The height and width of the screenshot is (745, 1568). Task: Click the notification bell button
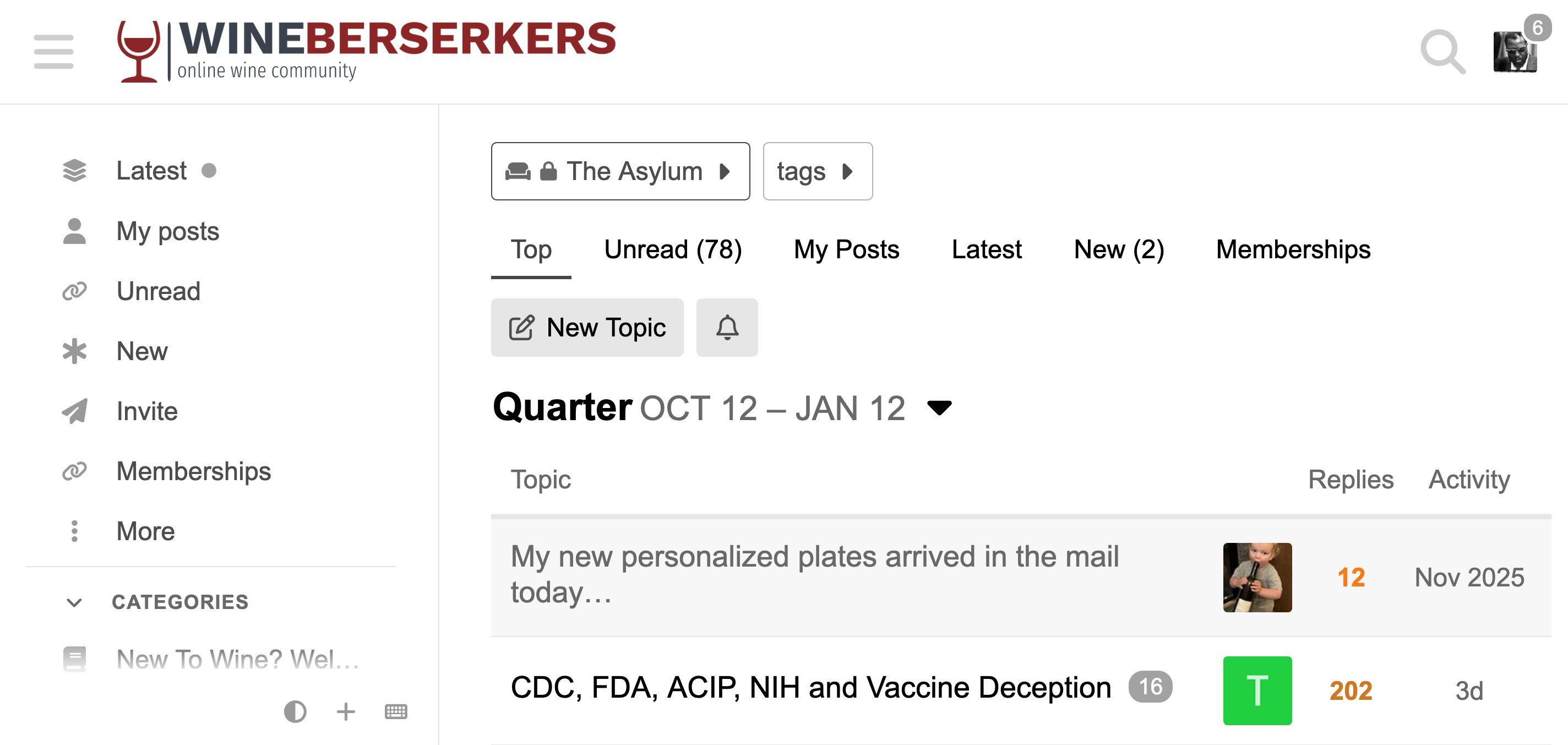[x=727, y=328]
